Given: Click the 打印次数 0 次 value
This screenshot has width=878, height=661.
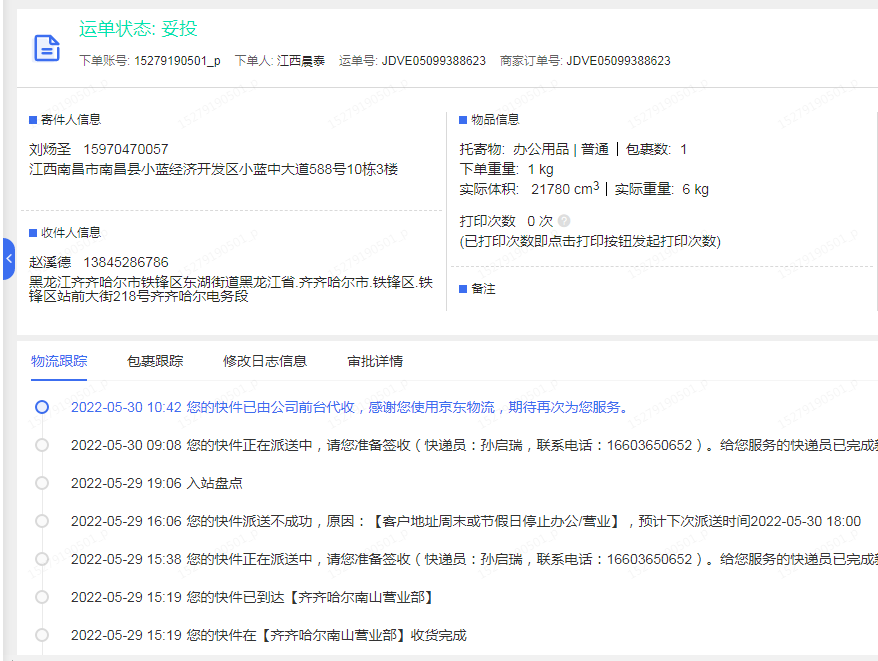Looking at the screenshot, I should [x=540, y=221].
